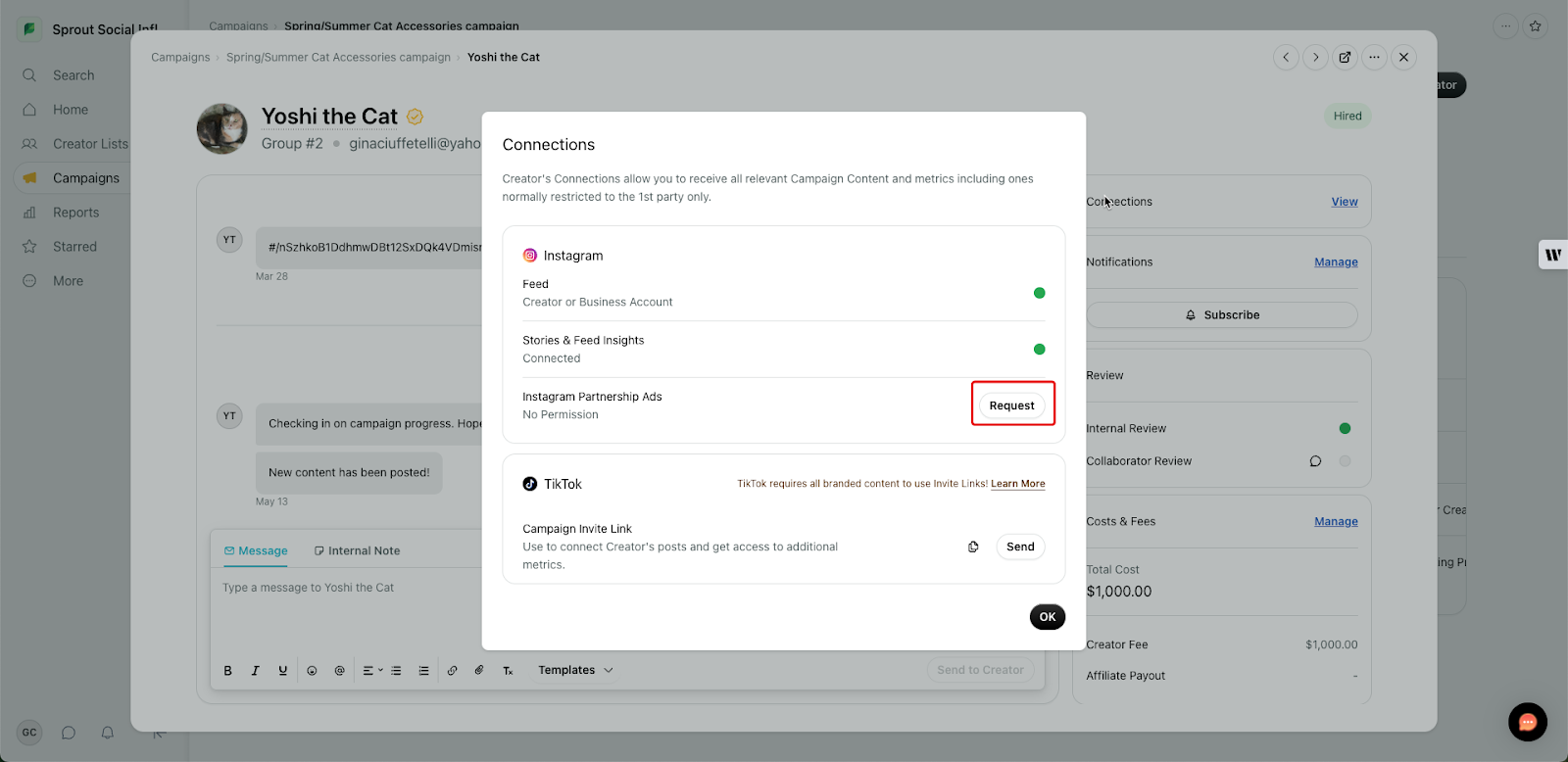Click View link next to Connections
1568x762 pixels.
point(1345,202)
